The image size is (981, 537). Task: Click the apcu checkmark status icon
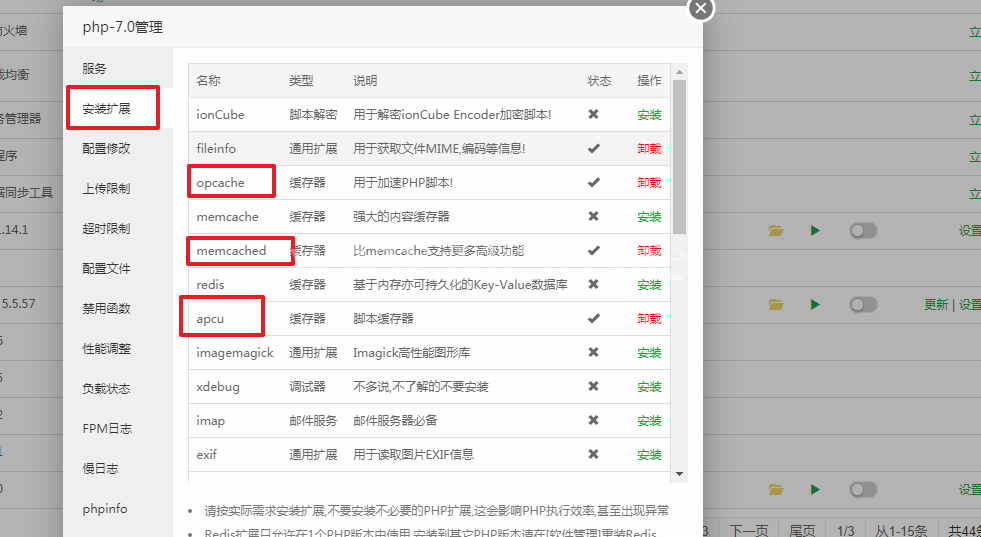point(593,318)
